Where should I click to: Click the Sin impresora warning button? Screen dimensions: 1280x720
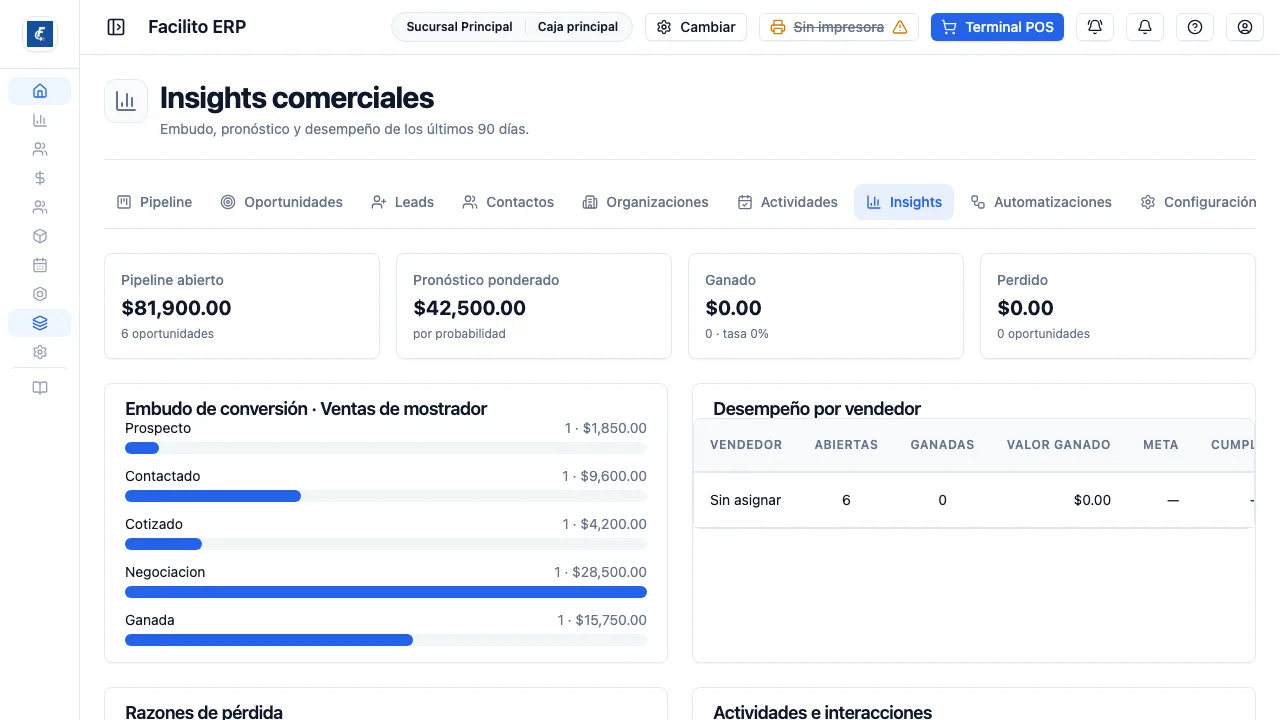tap(839, 27)
